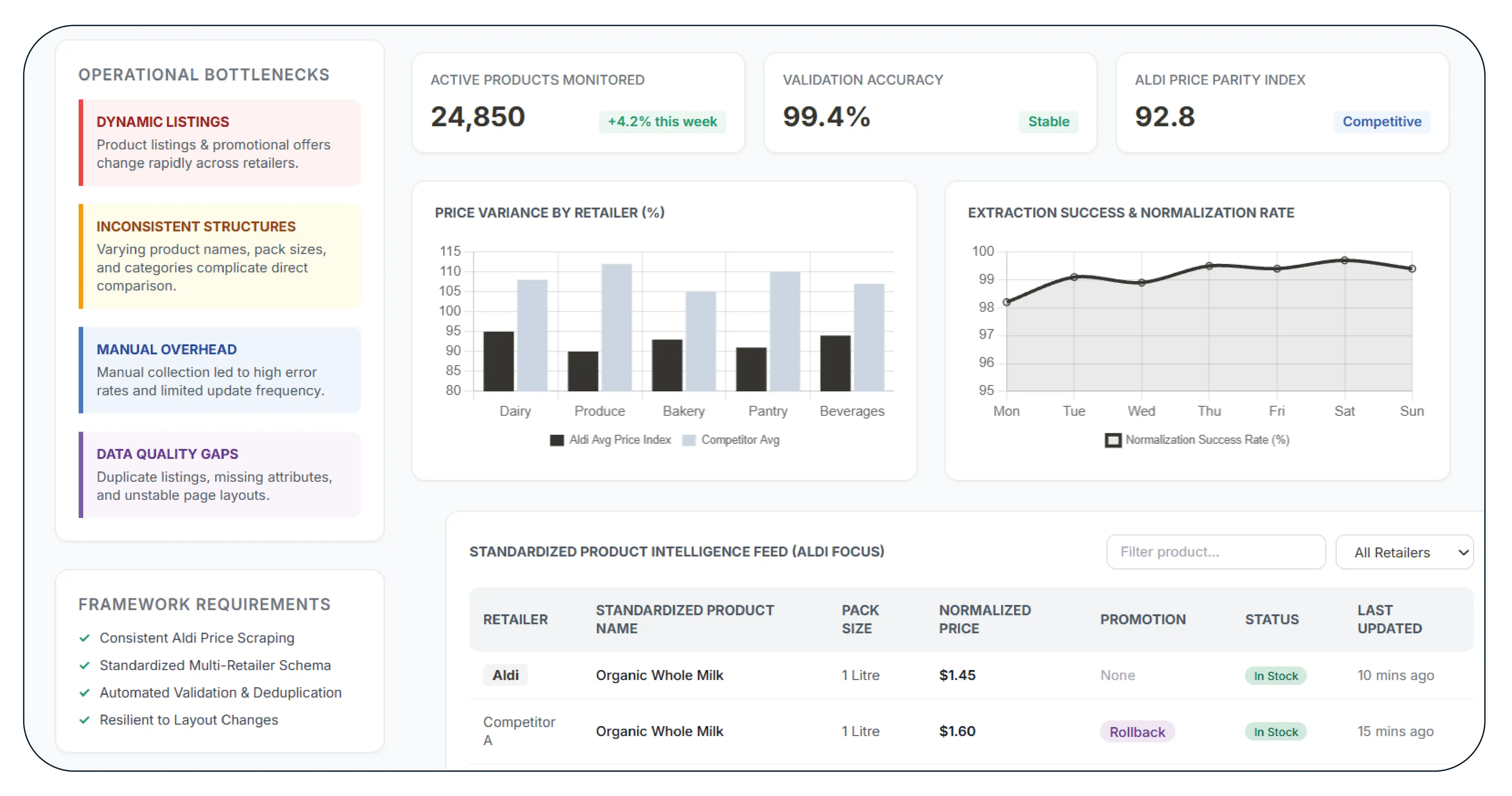The image size is (1512, 796).
Task: Click the +4.2% this week badge
Action: pyautogui.click(x=662, y=121)
